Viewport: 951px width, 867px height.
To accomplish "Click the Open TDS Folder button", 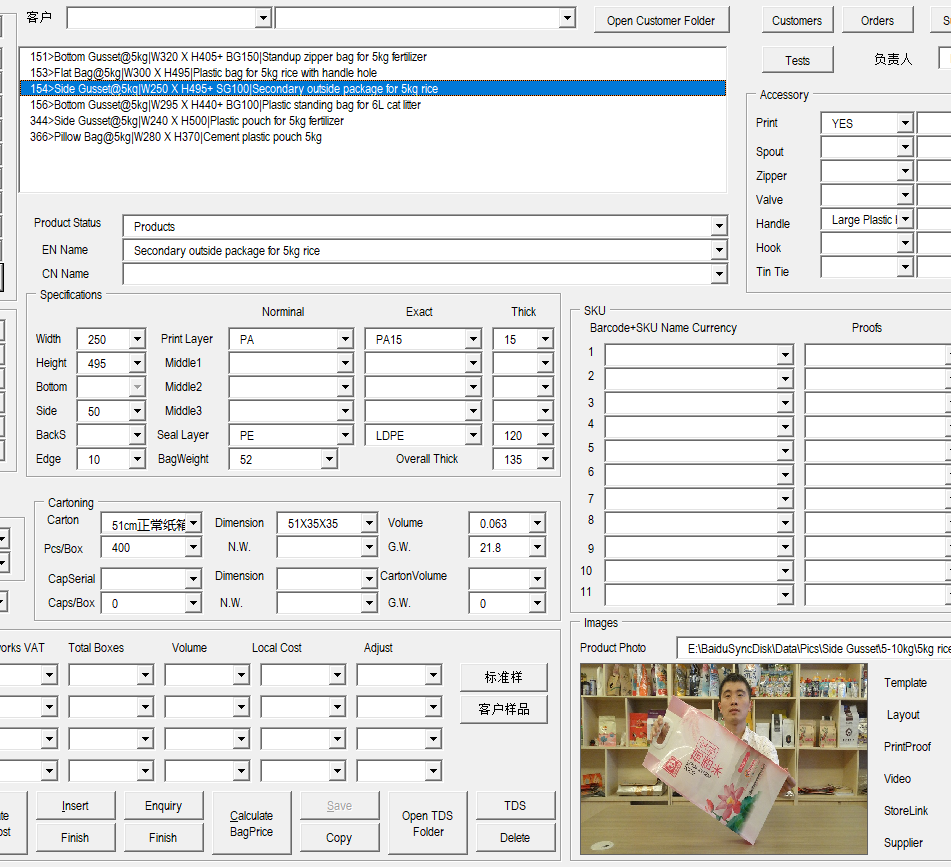I will 428,823.
